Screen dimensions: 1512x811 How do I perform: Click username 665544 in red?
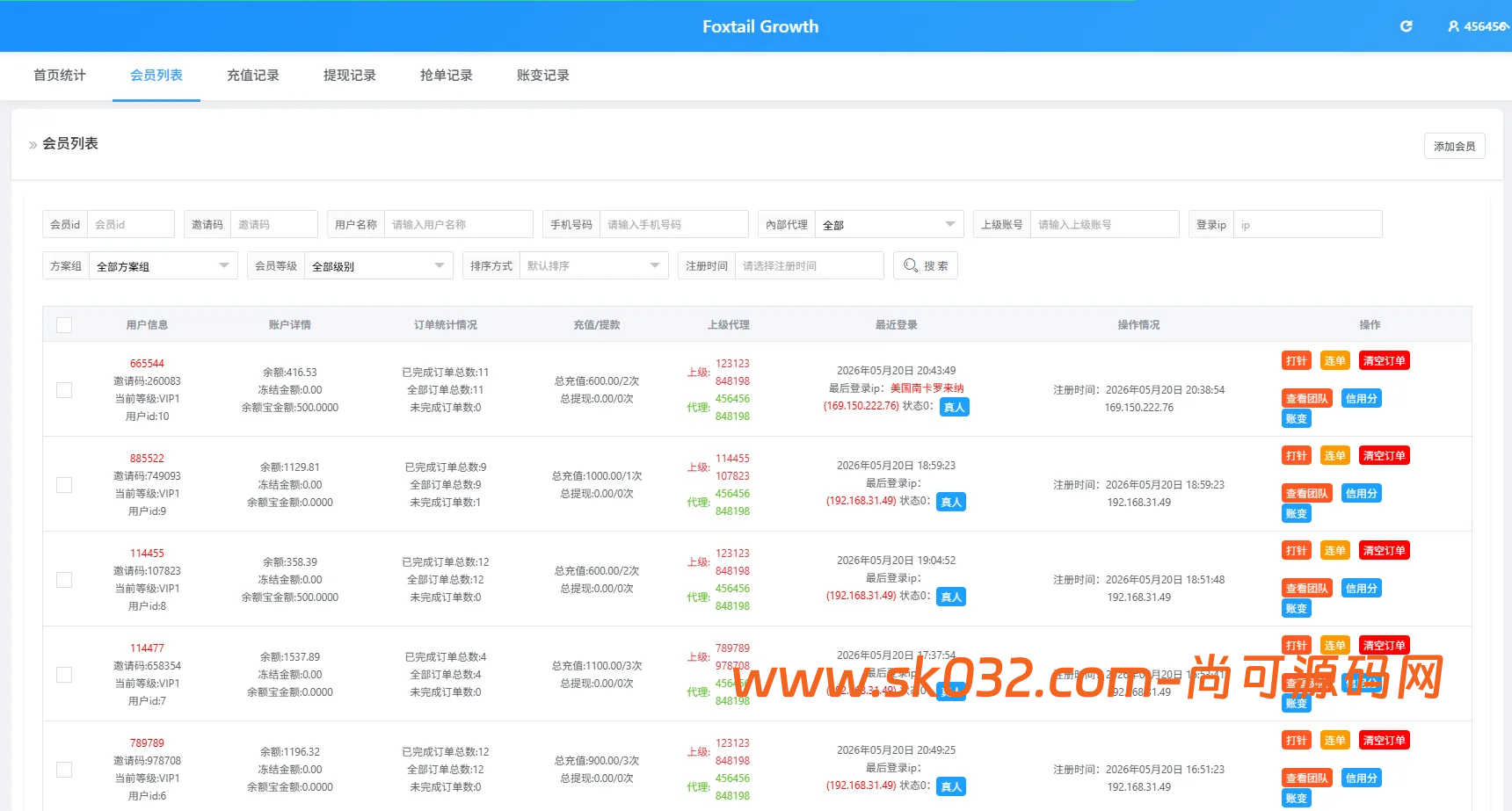147,364
